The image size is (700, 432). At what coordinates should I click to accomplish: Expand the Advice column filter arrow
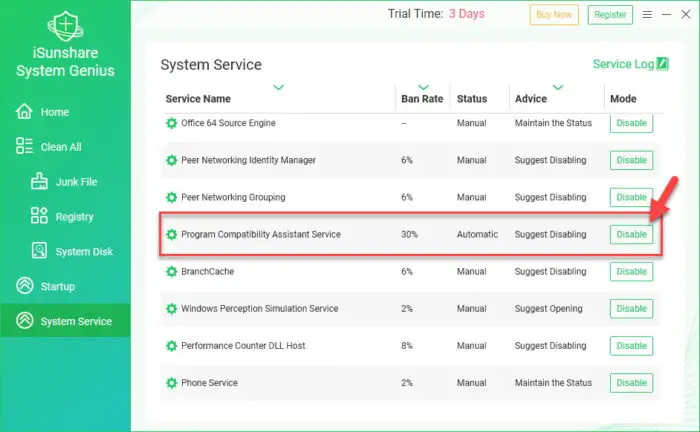(558, 88)
